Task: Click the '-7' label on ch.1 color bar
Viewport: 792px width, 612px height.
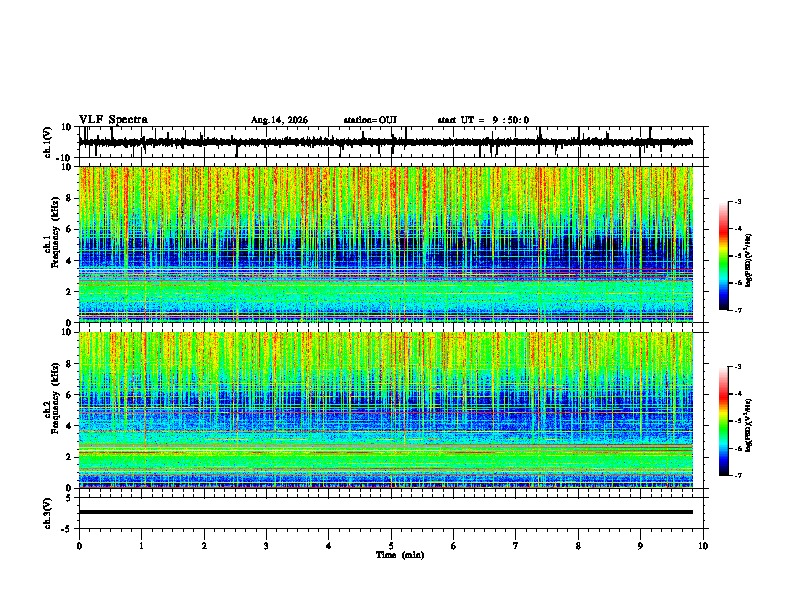Action: pos(737,310)
